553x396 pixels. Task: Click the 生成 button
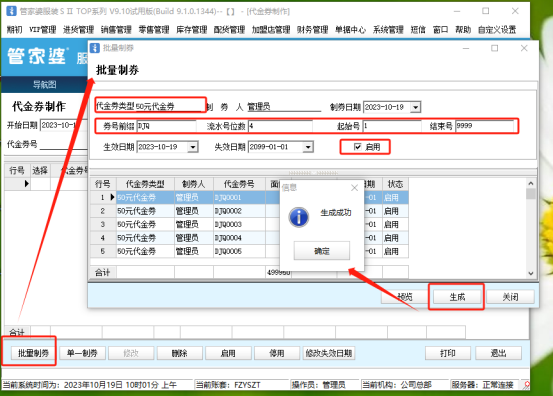457,297
